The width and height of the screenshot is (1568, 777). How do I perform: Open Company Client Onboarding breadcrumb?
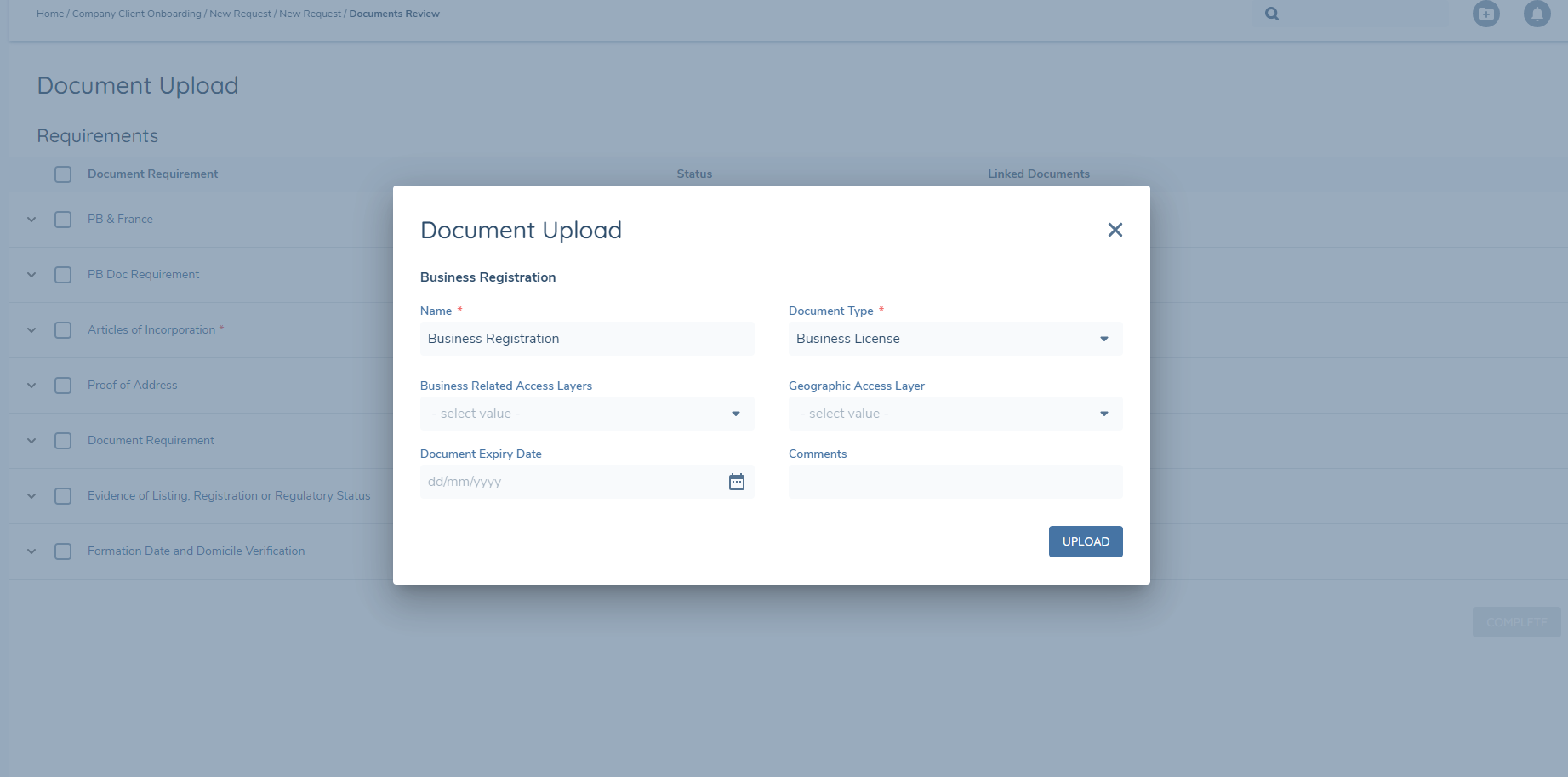pos(136,14)
